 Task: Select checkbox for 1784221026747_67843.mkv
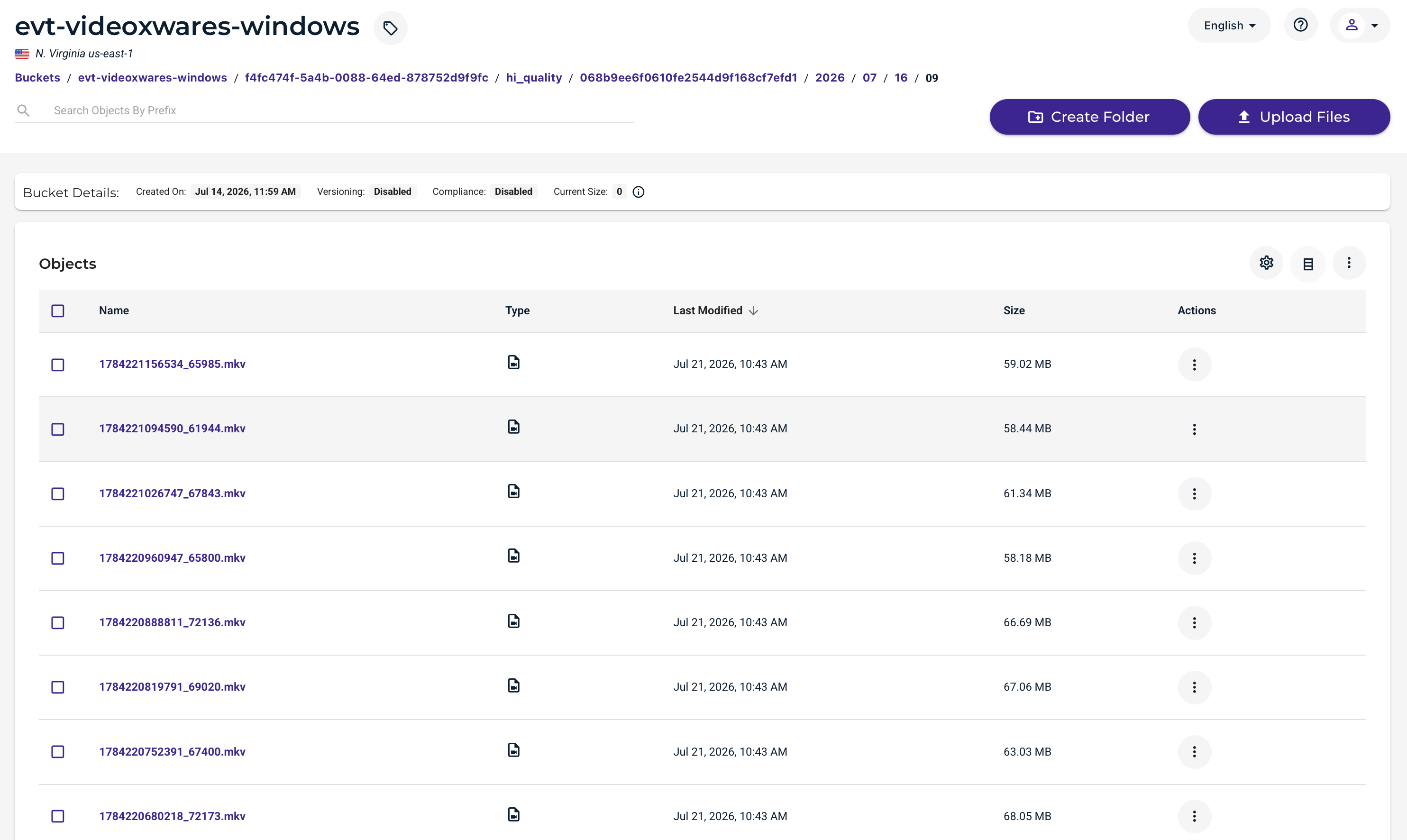tap(58, 493)
